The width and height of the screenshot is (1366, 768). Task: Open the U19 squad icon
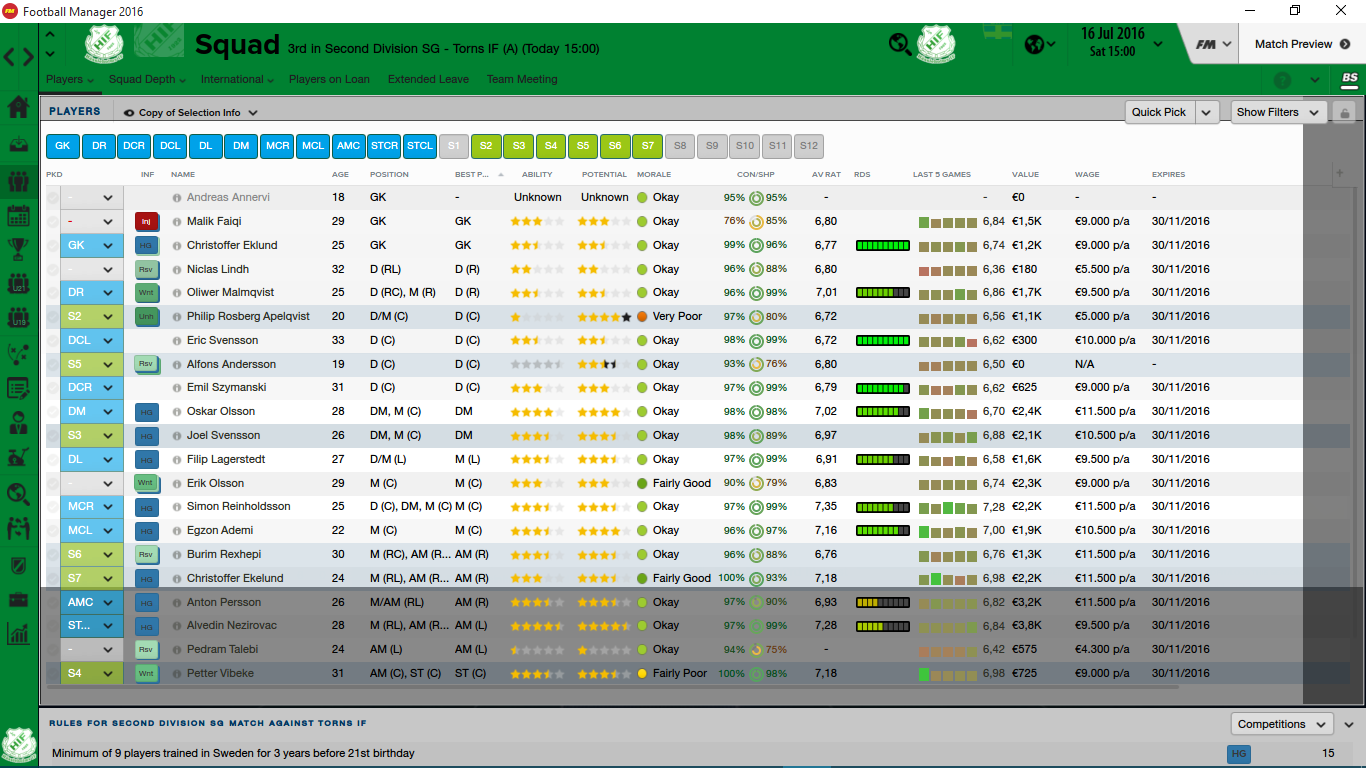coord(18,320)
